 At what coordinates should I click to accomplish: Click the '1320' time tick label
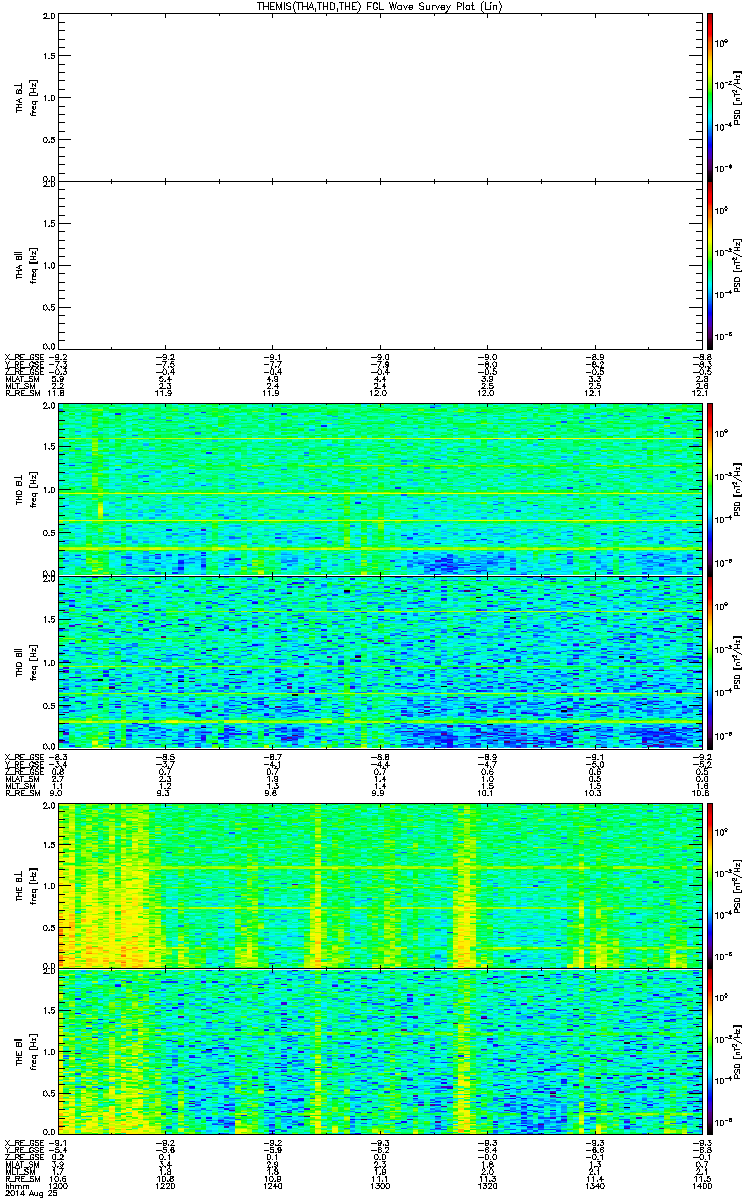[486, 1184]
